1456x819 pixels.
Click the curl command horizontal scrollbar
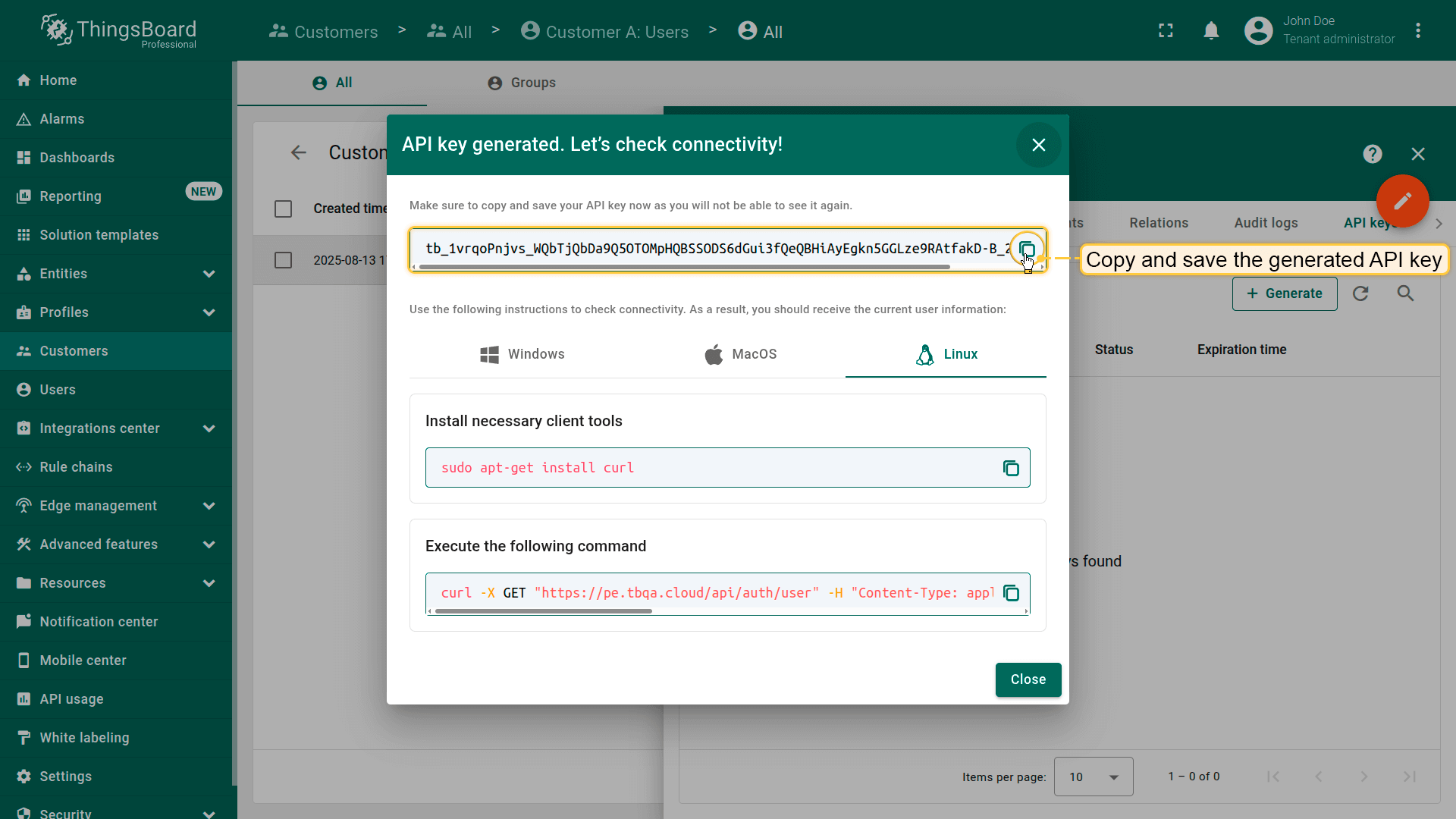543,611
